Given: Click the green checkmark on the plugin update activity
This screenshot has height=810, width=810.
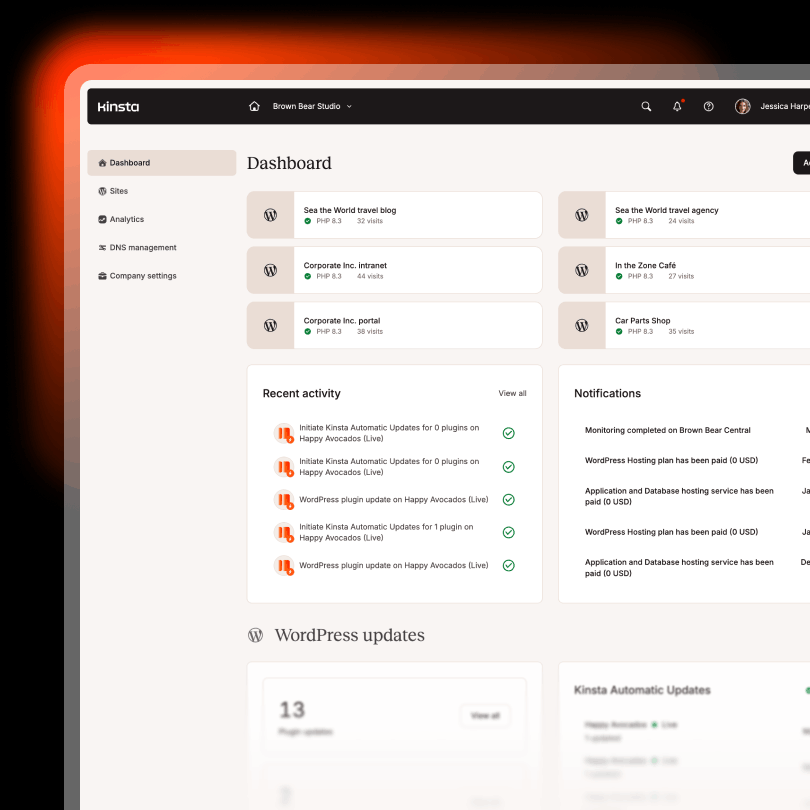Looking at the screenshot, I should point(508,499).
